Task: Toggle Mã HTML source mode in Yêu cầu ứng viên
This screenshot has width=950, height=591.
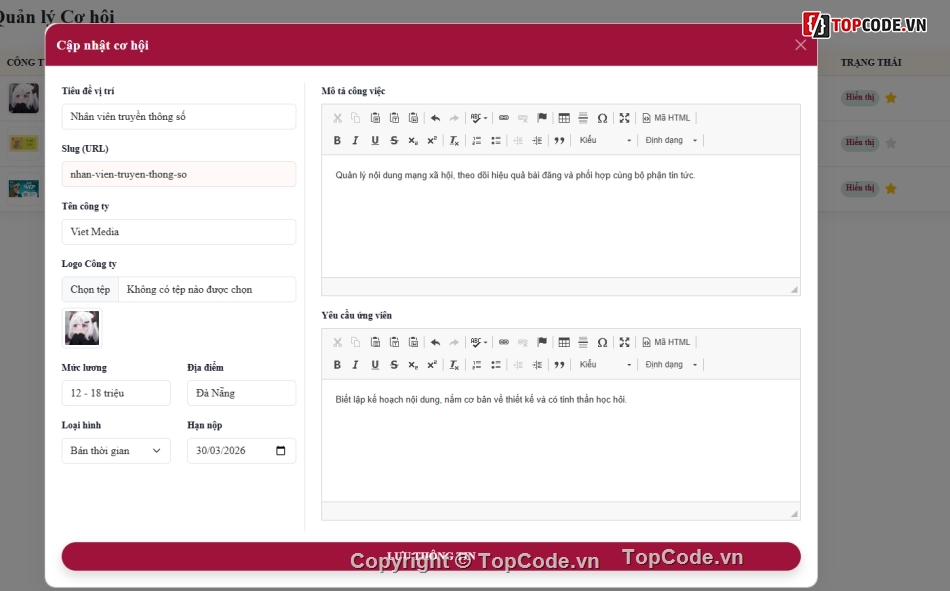Action: click(x=666, y=342)
